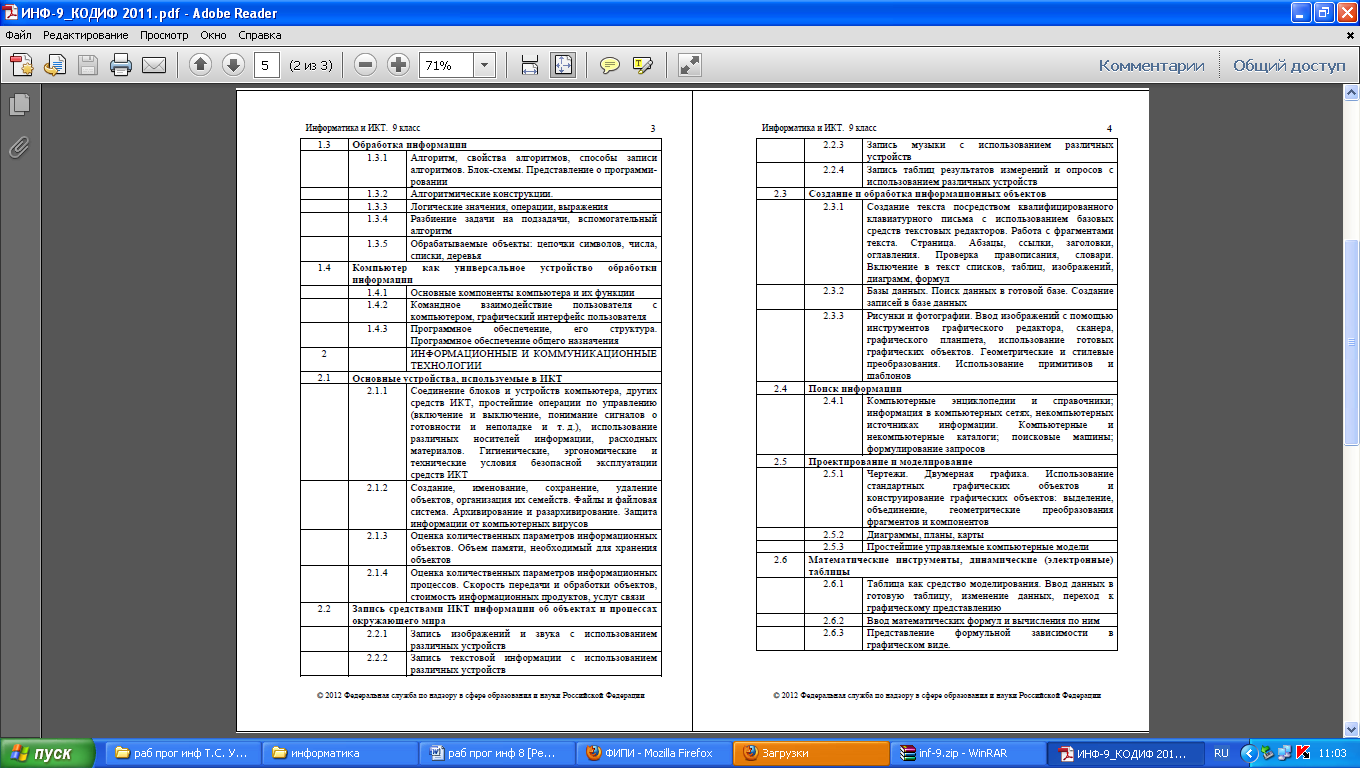Image resolution: width=1360 pixels, height=768 pixels.
Task: Go to next page with down arrow
Action: pyautogui.click(x=233, y=65)
